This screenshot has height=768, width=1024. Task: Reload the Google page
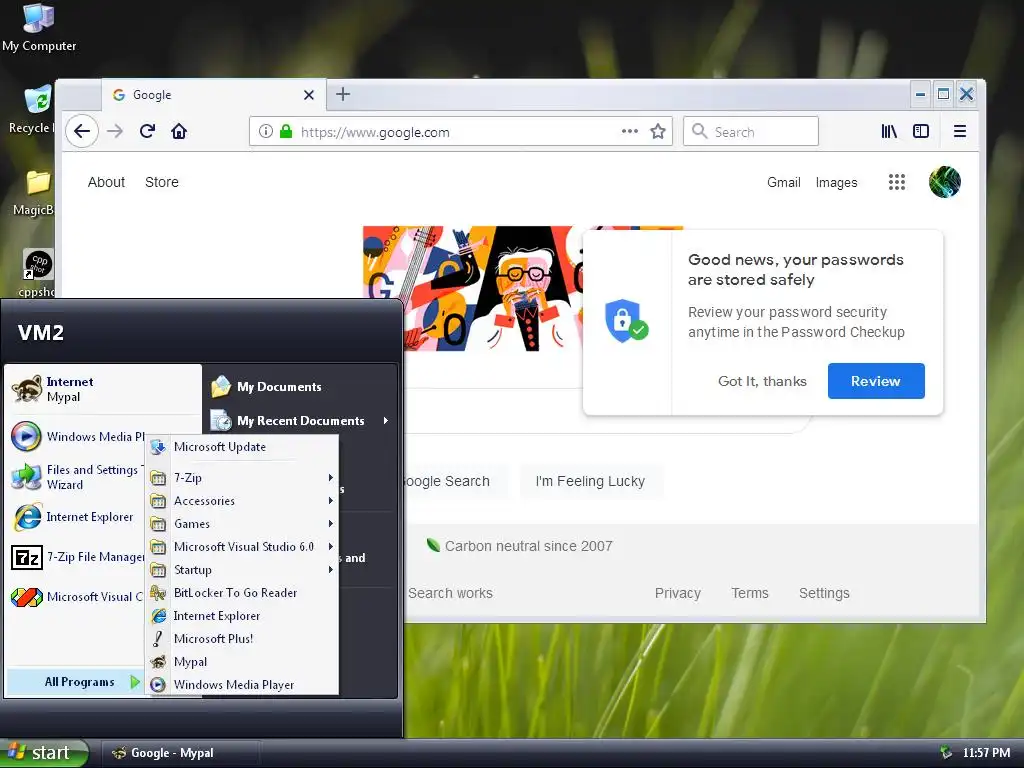tap(148, 131)
